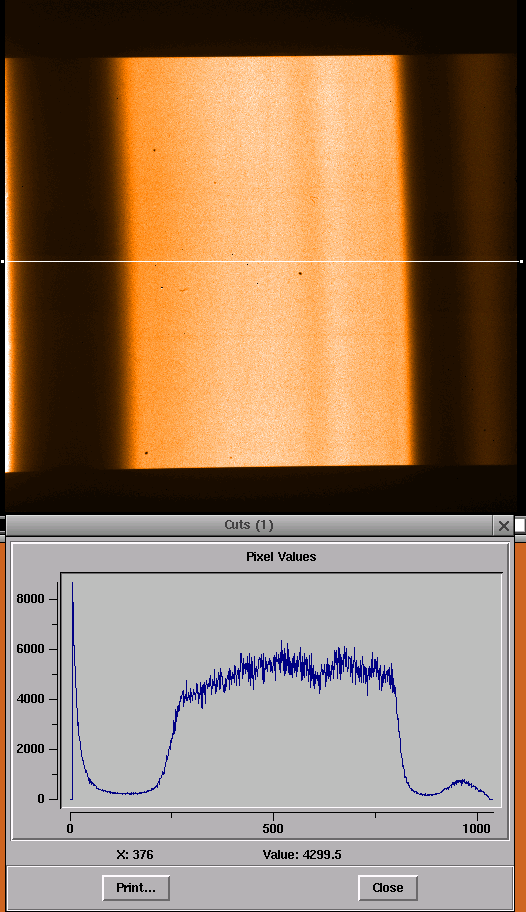526x912 pixels.
Task: Select the left endpoint handle of cut line
Action: coord(2,262)
